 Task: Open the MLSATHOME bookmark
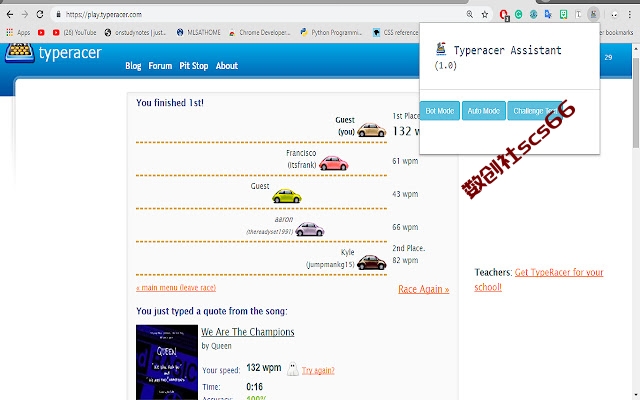coord(198,32)
